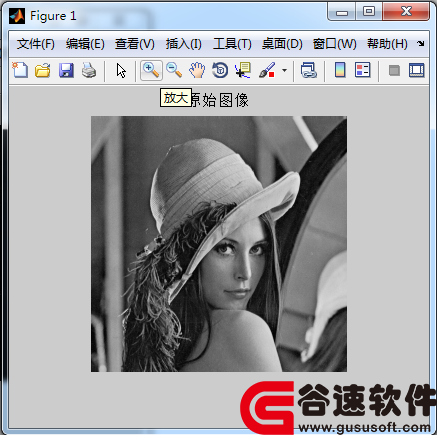Click the dock figure arrow in menu bar
Viewport: 437px width, 435px height.
point(421,43)
